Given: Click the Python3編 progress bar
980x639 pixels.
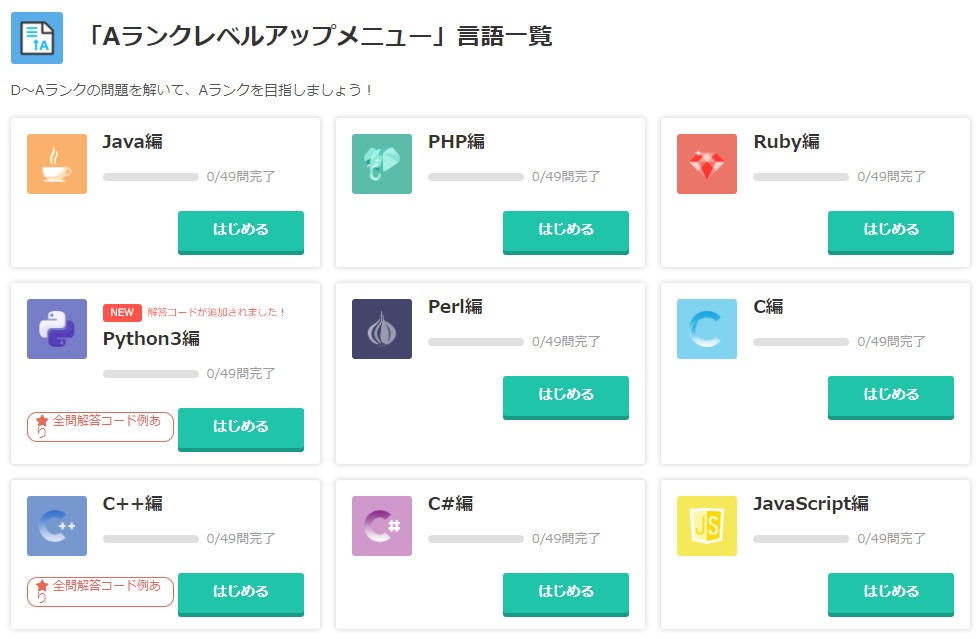Looking at the screenshot, I should click(151, 374).
